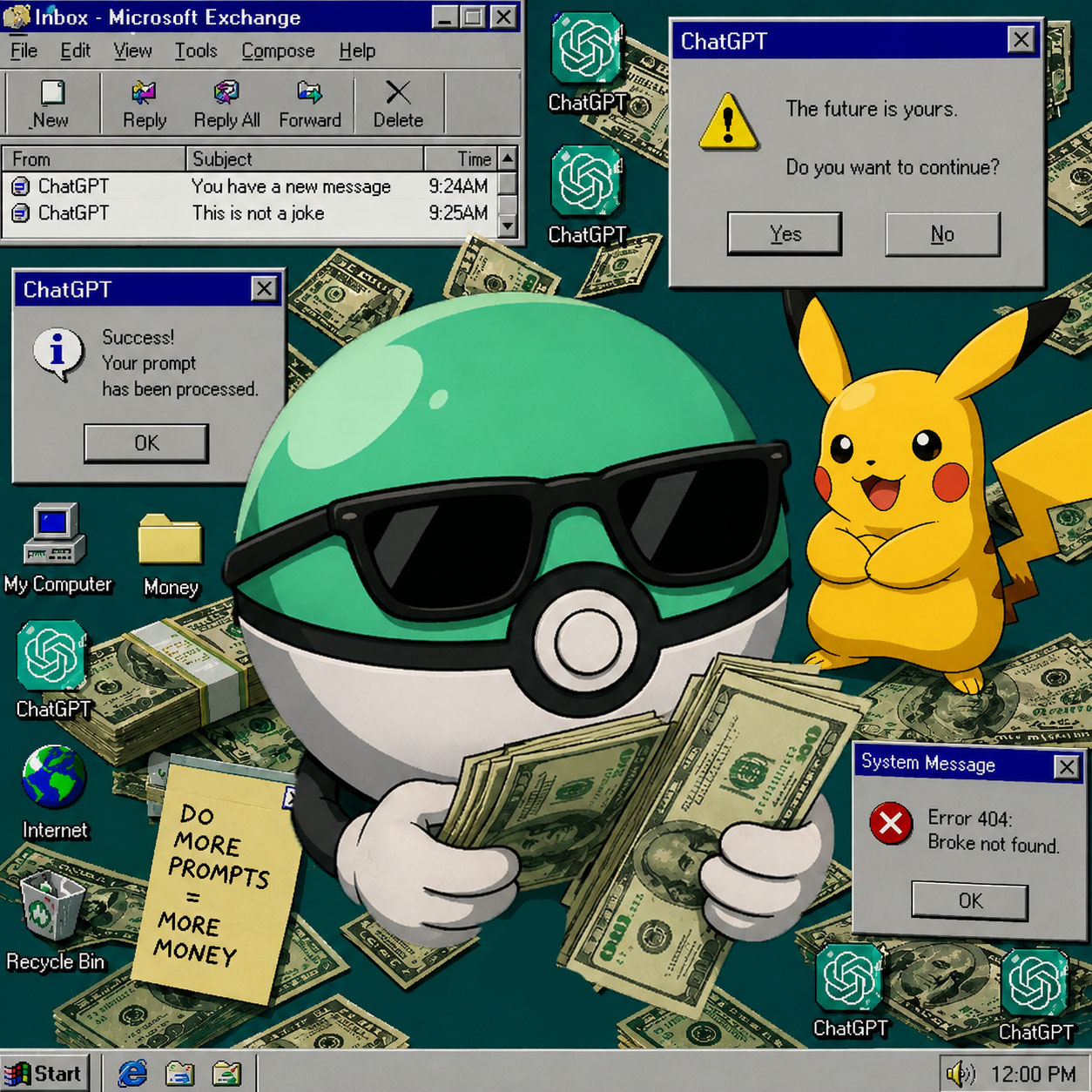This screenshot has width=1092, height=1092.
Task: Click OK in the Error 404 dialog
Action: tap(970, 900)
